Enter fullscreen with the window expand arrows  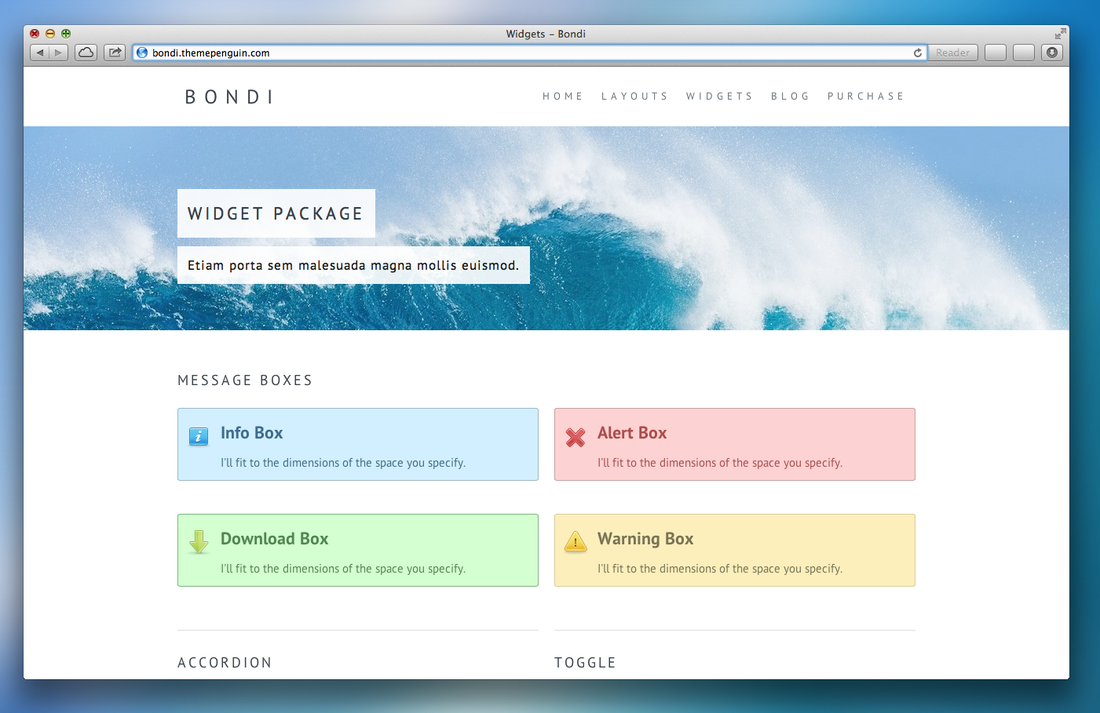(1060, 33)
